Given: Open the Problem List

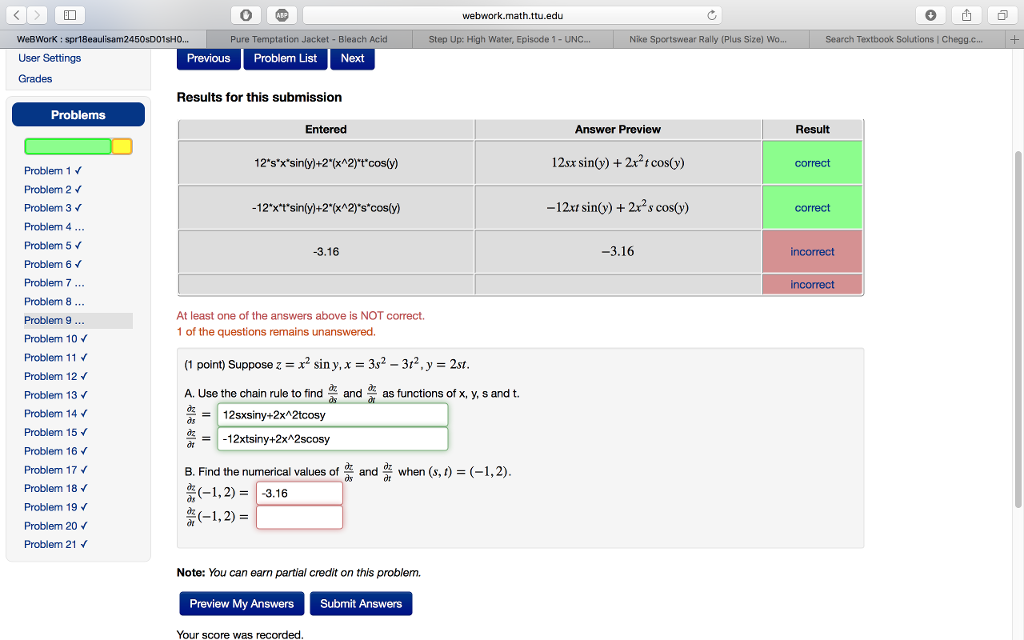Looking at the screenshot, I should [284, 59].
